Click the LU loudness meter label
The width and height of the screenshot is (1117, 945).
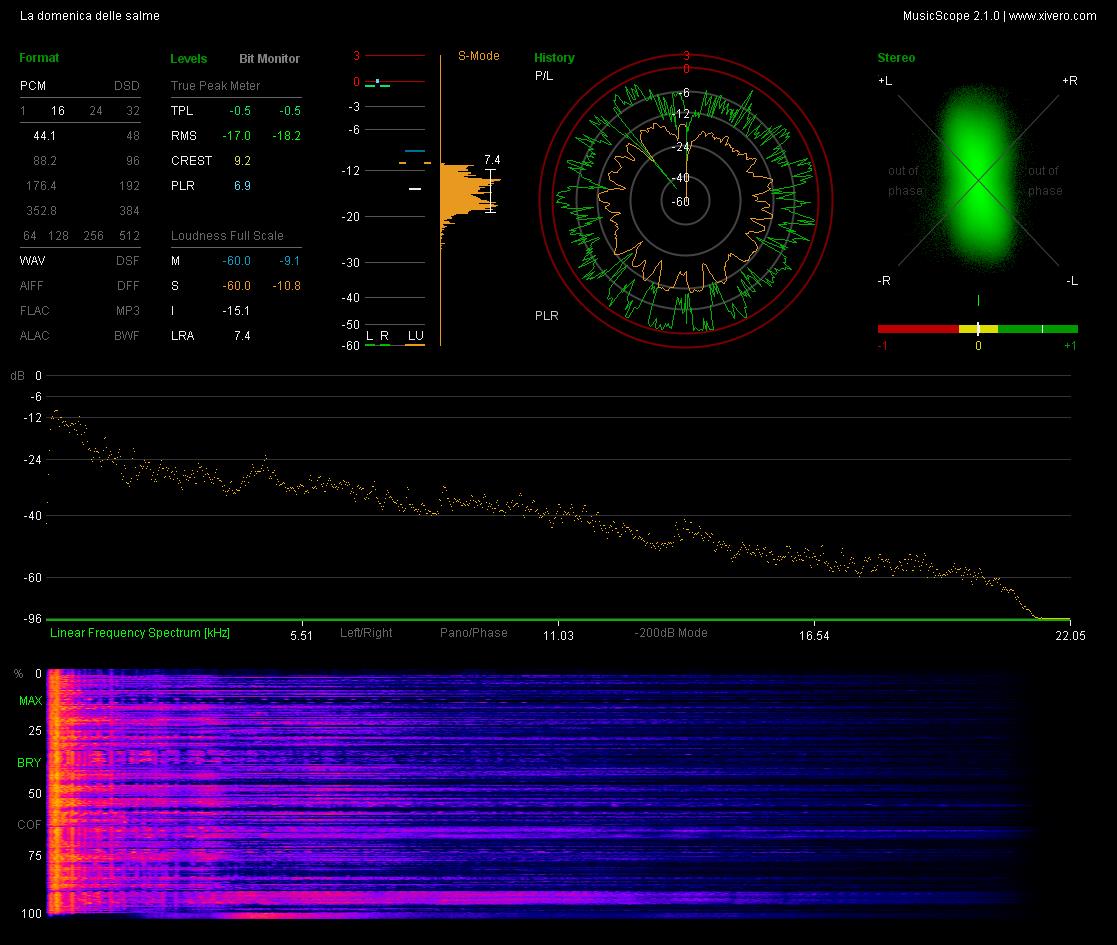(415, 335)
